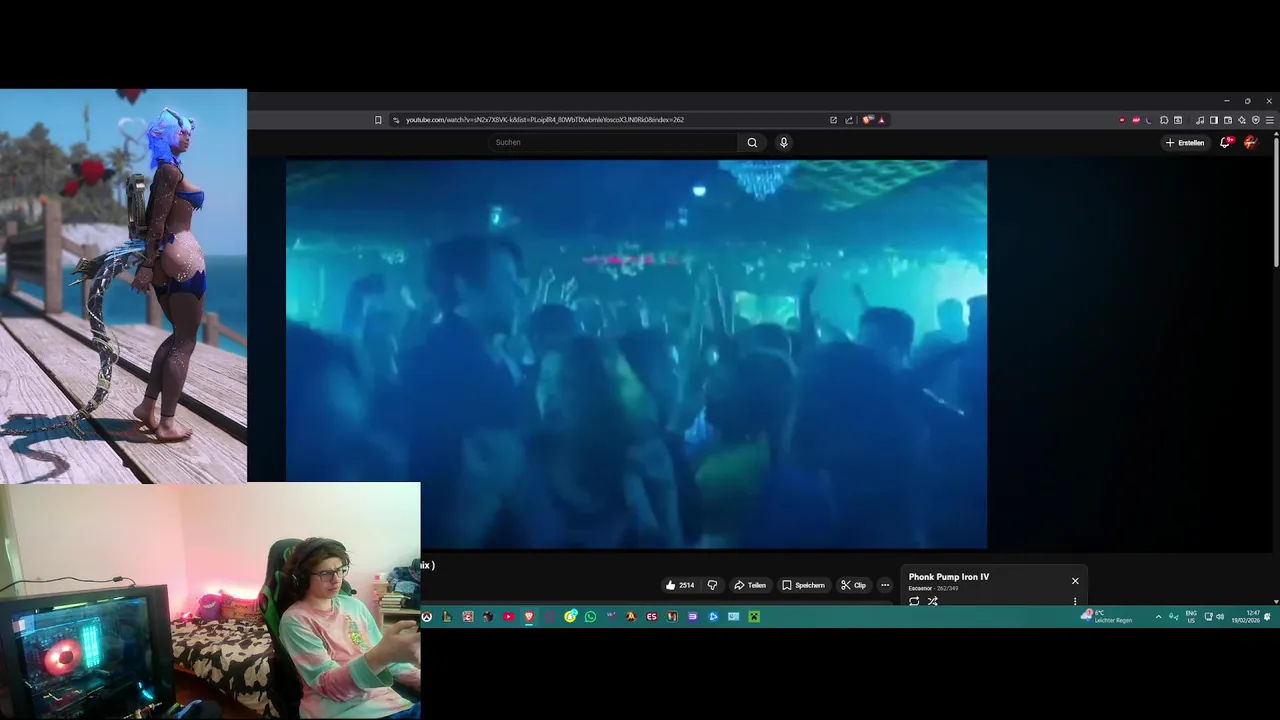Like the video with 2514 likes
1280x720 pixels.
pyautogui.click(x=679, y=585)
